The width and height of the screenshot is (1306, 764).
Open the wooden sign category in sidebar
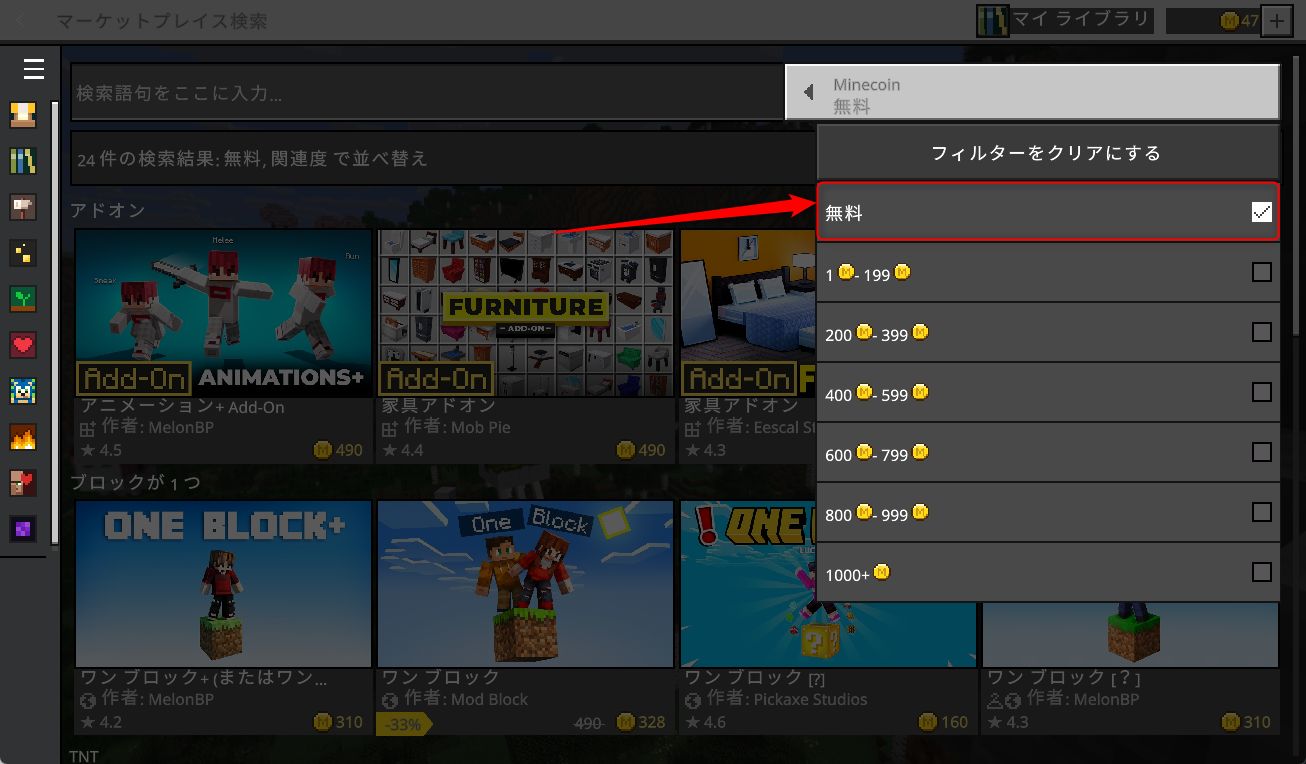tap(23, 207)
